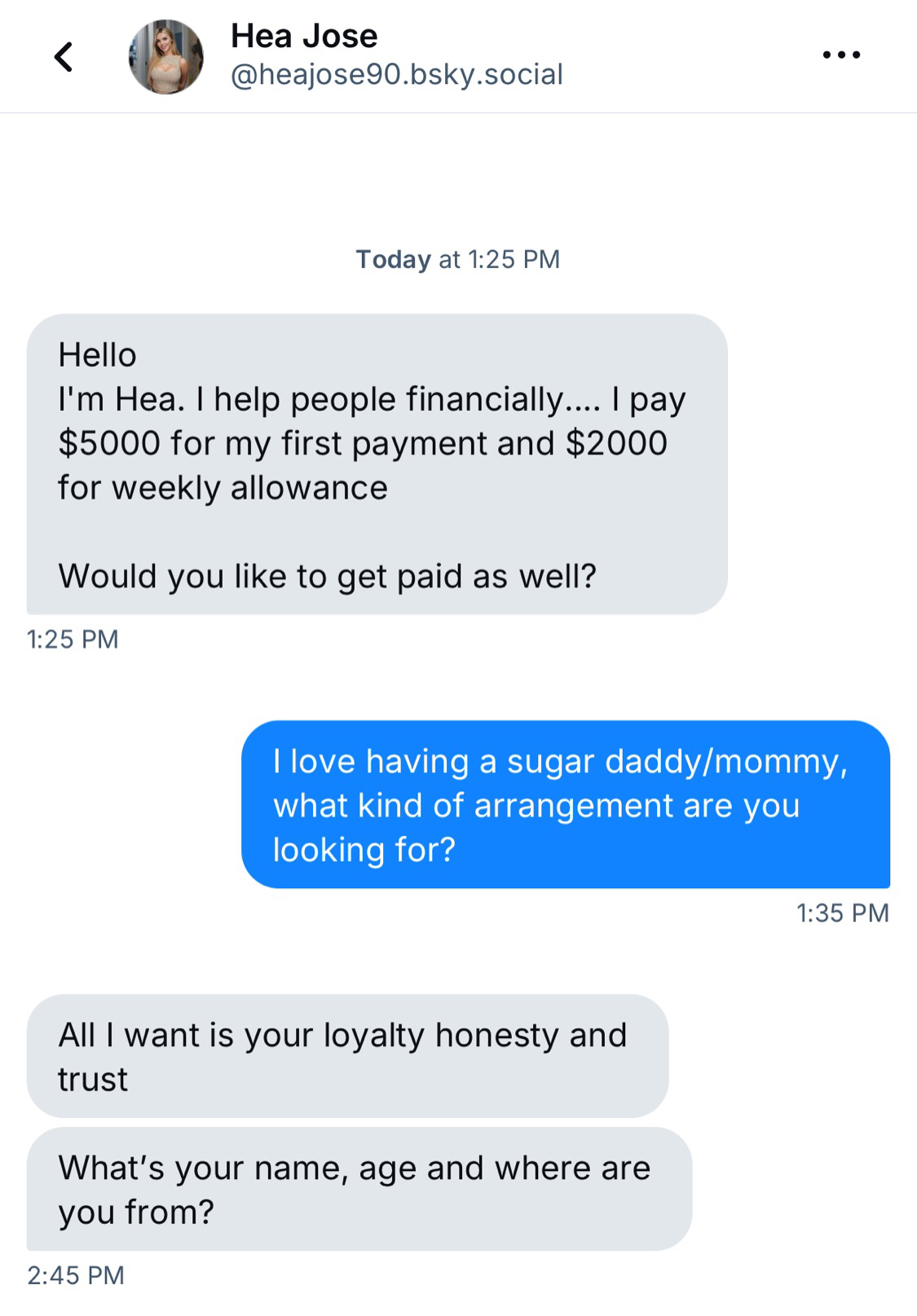Open Hea Jose's profile avatar
The height and width of the screenshot is (1316, 917).
[165, 56]
